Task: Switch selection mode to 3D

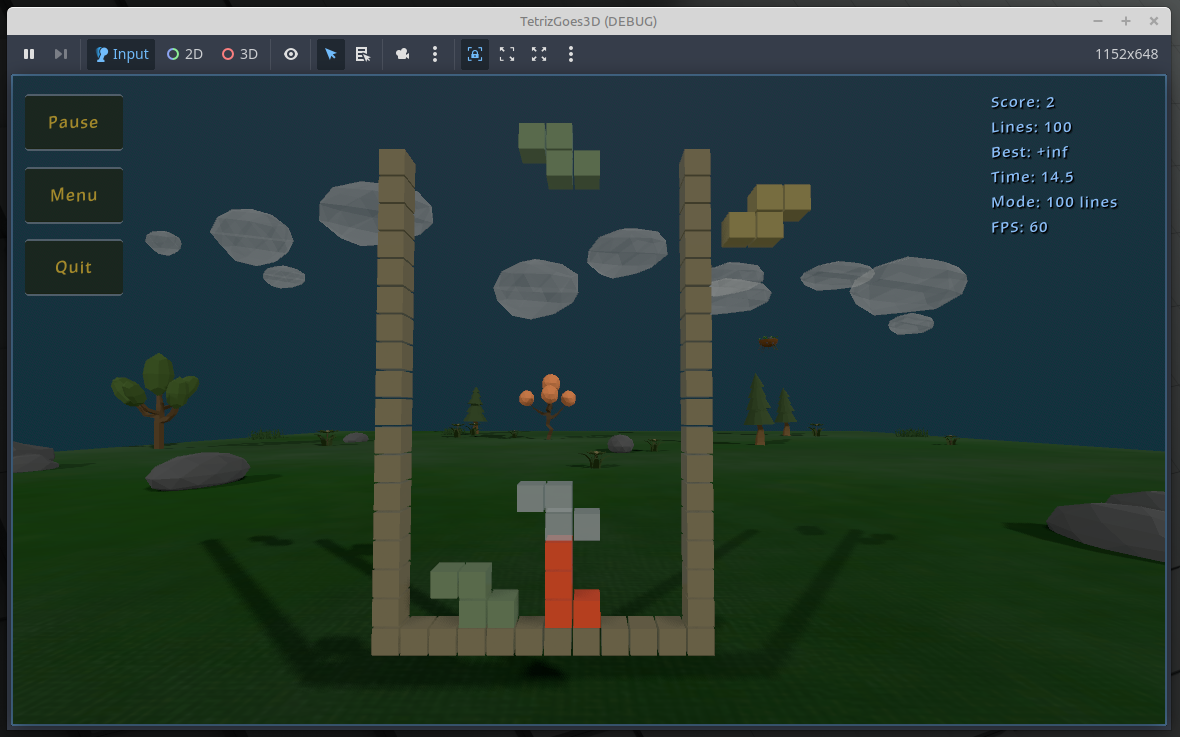Action: coord(240,54)
